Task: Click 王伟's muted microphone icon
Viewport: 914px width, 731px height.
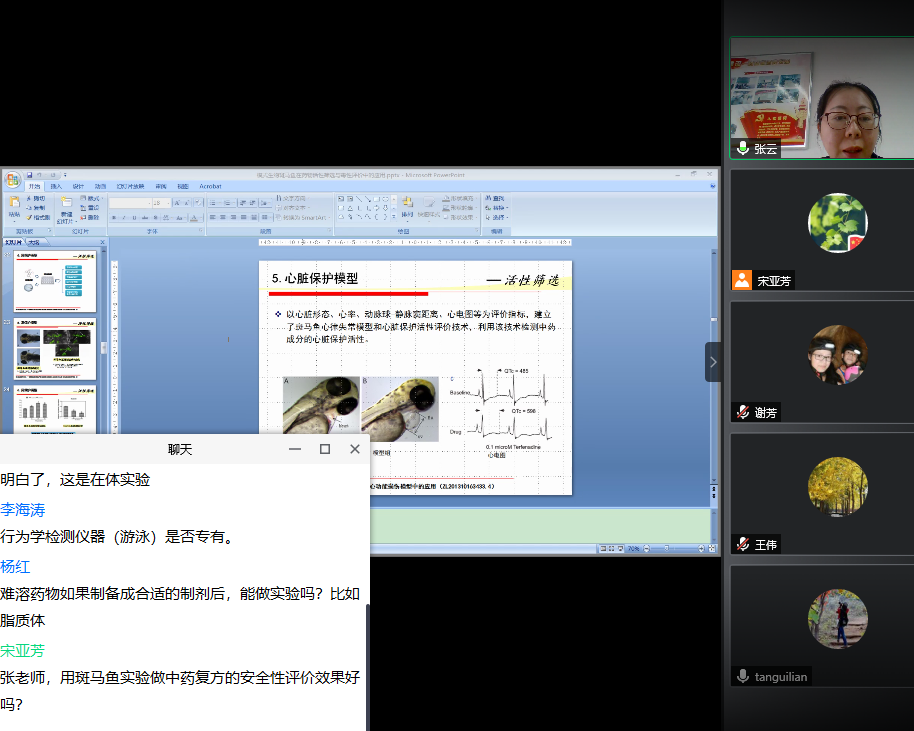Action: click(743, 544)
